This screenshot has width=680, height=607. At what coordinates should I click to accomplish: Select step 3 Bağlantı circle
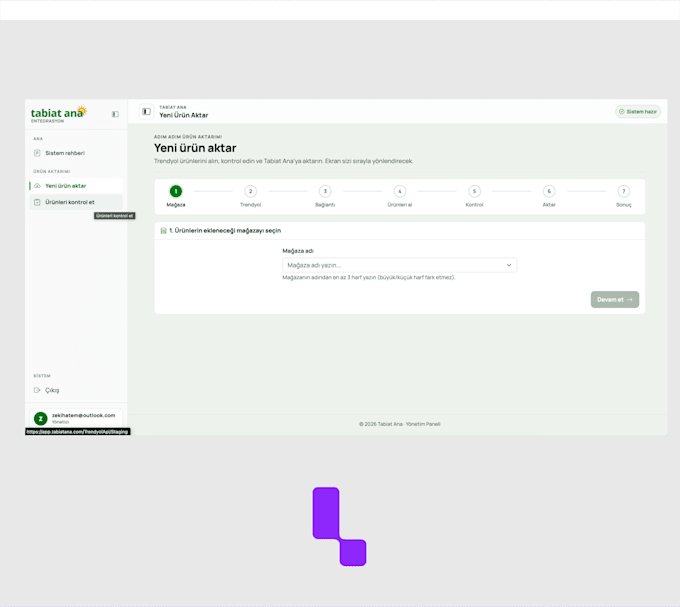325,191
